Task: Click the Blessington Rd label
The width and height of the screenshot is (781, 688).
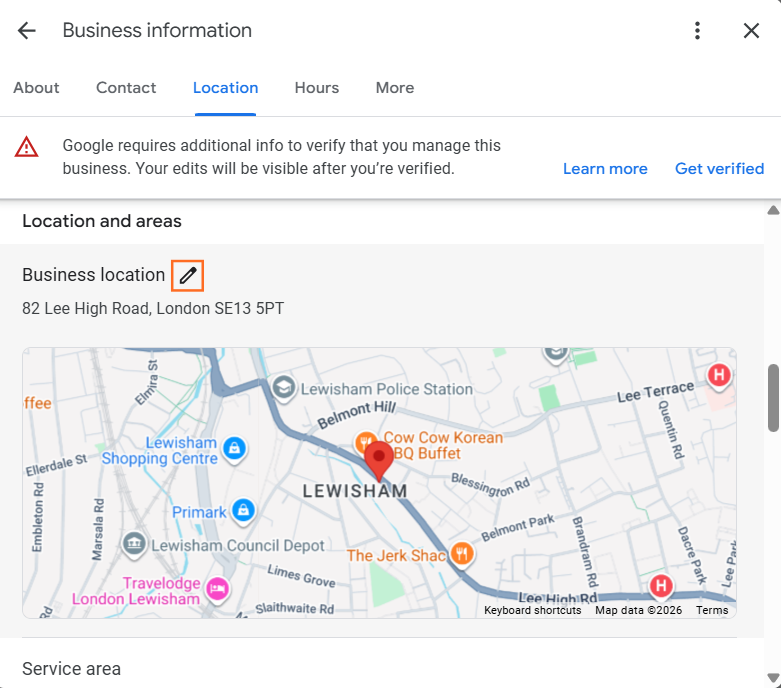Action: (490, 485)
